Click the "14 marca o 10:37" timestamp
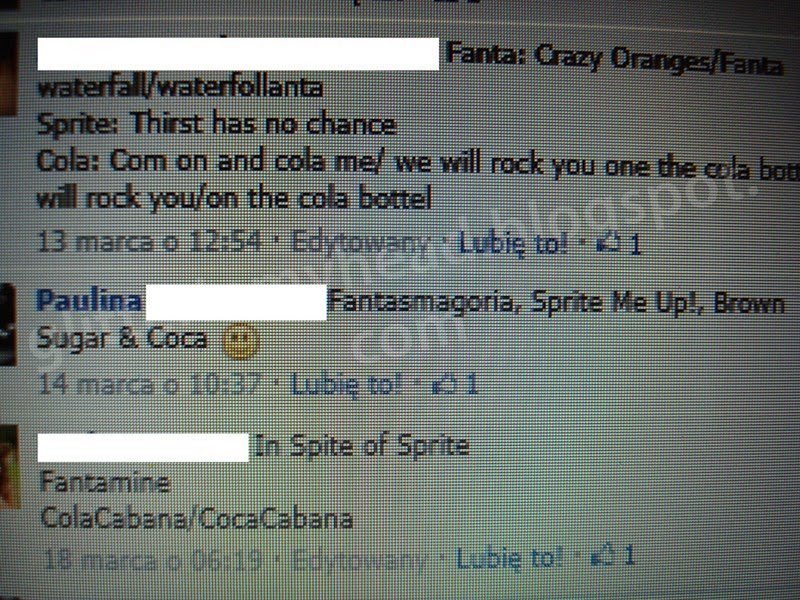This screenshot has width=800, height=600. [x=151, y=384]
